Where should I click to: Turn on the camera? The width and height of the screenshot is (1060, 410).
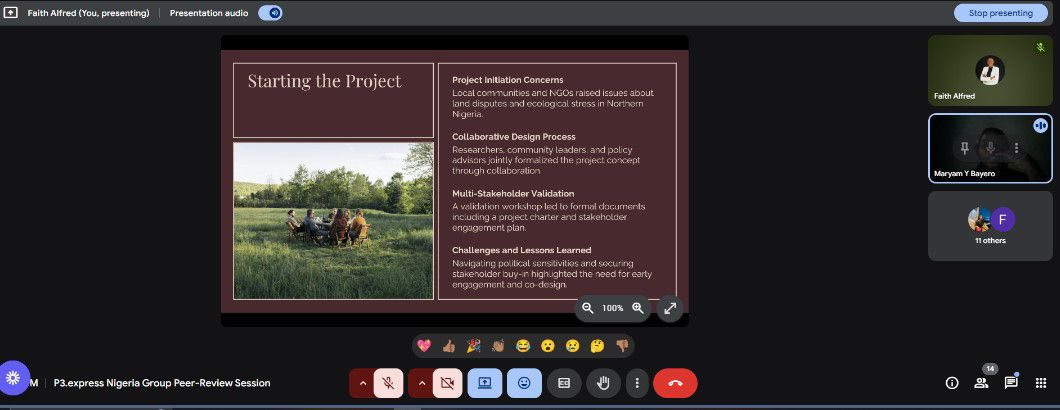(x=447, y=383)
